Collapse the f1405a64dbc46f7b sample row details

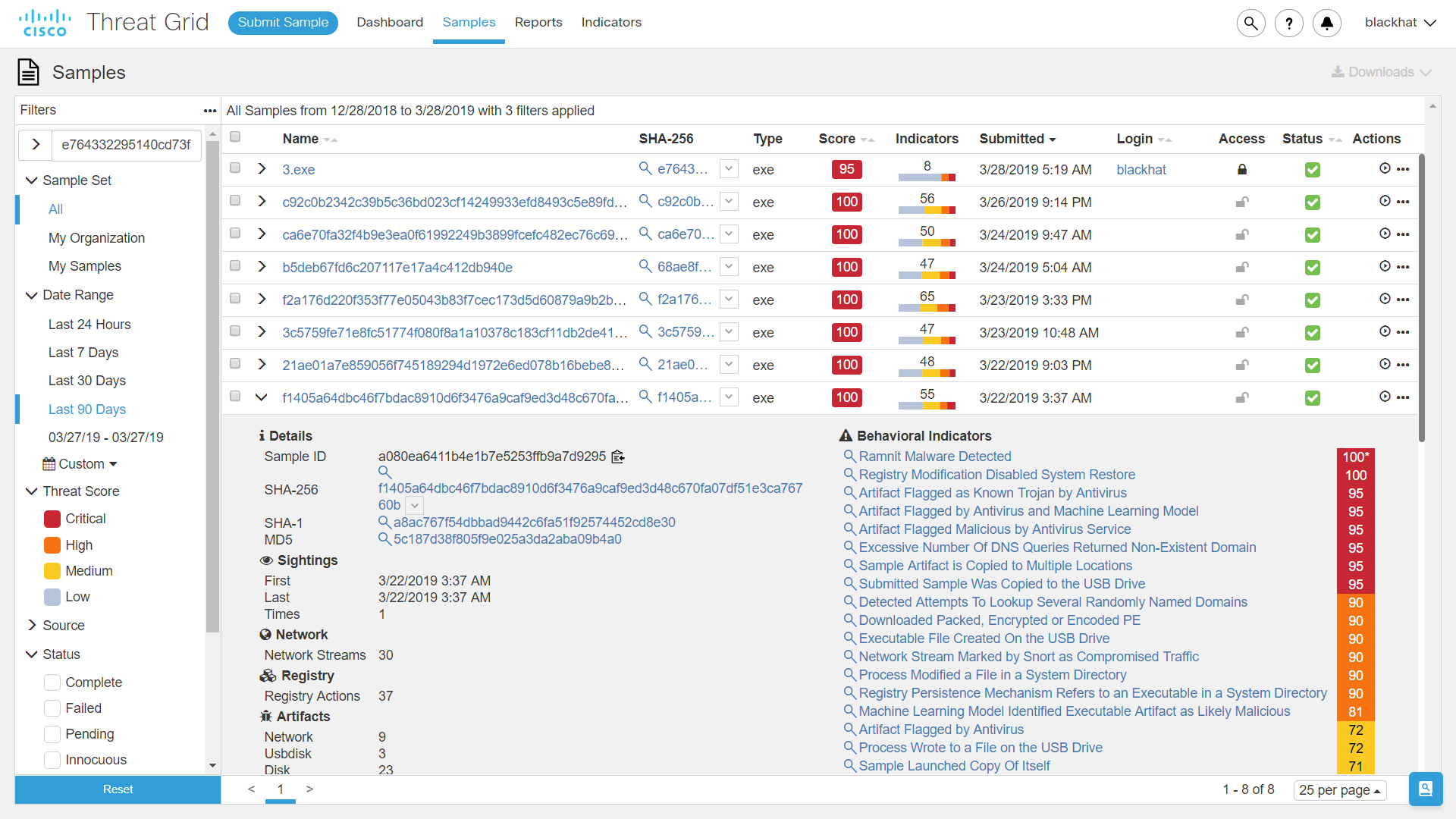tap(262, 397)
